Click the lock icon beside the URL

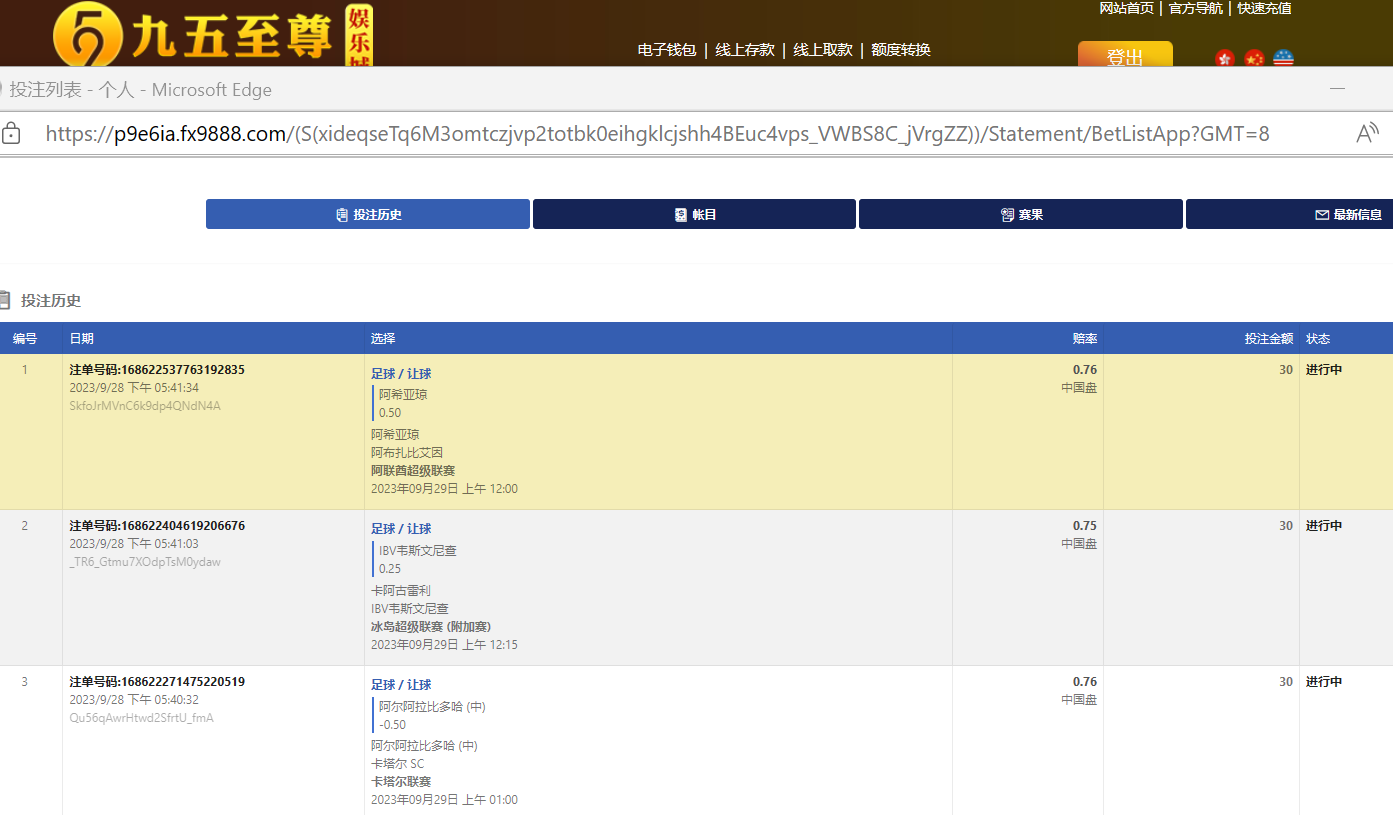(11, 134)
